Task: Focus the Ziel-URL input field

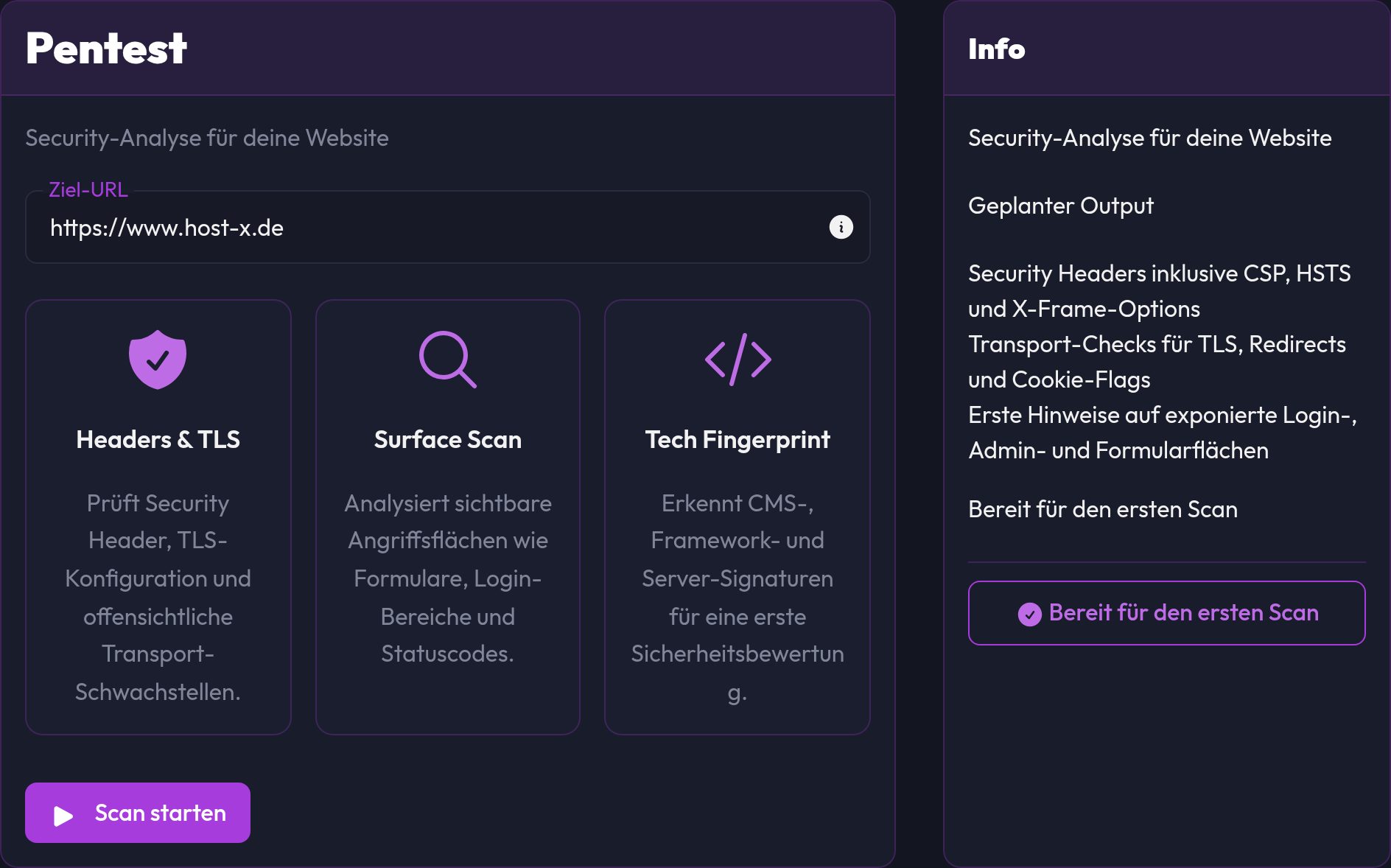Action: click(x=448, y=227)
